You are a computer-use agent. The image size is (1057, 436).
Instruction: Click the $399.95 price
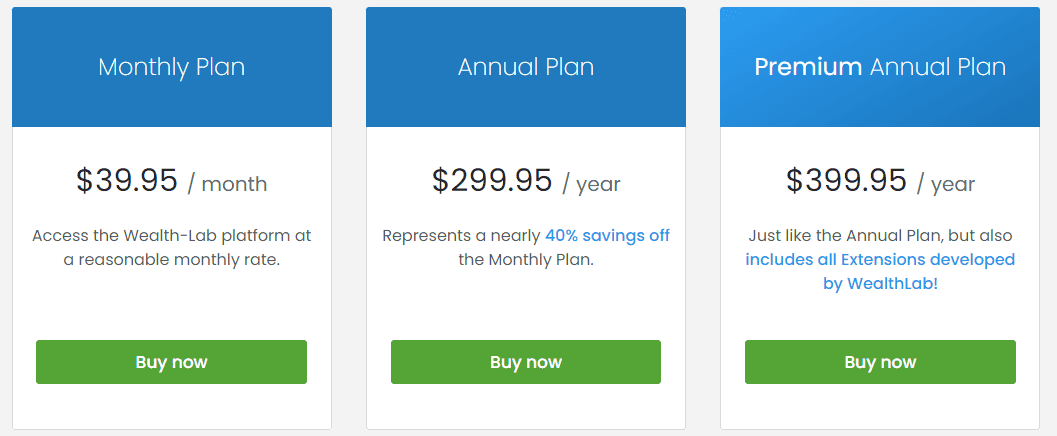click(x=846, y=181)
